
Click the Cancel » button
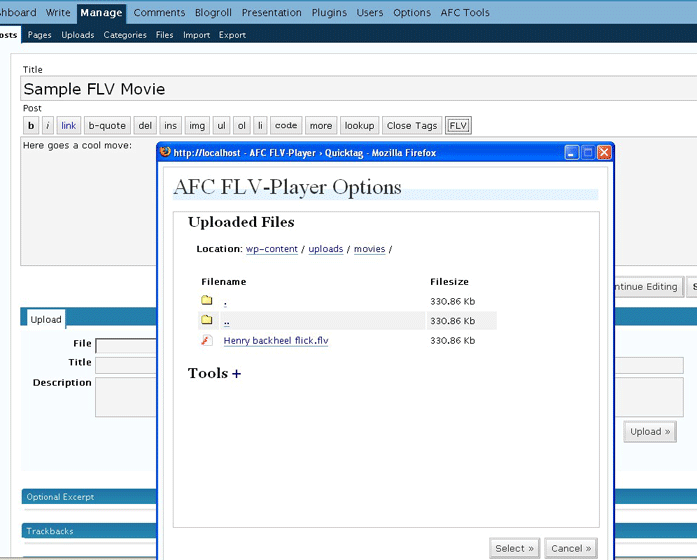571,548
